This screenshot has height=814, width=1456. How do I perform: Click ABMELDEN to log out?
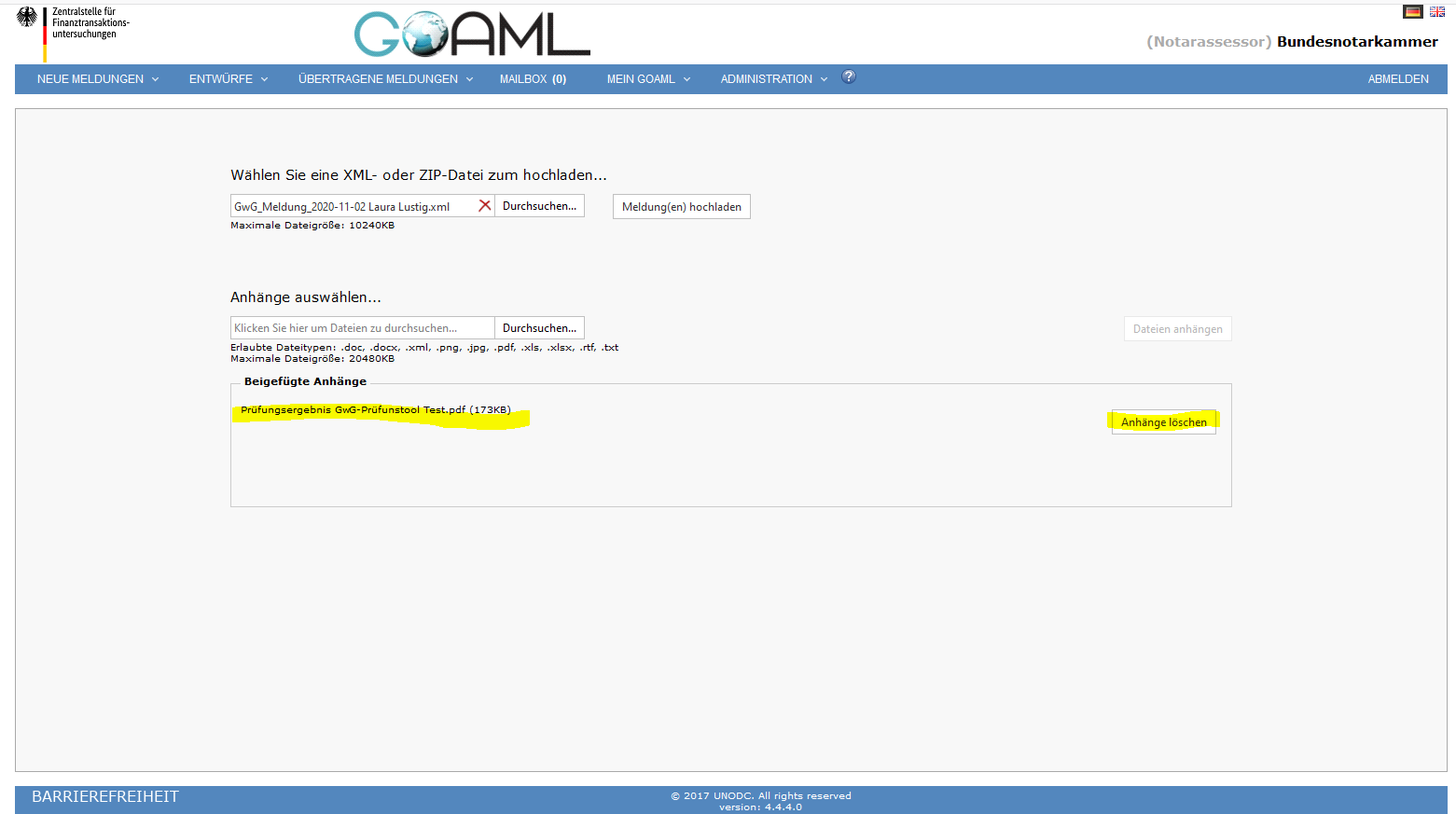click(1397, 79)
